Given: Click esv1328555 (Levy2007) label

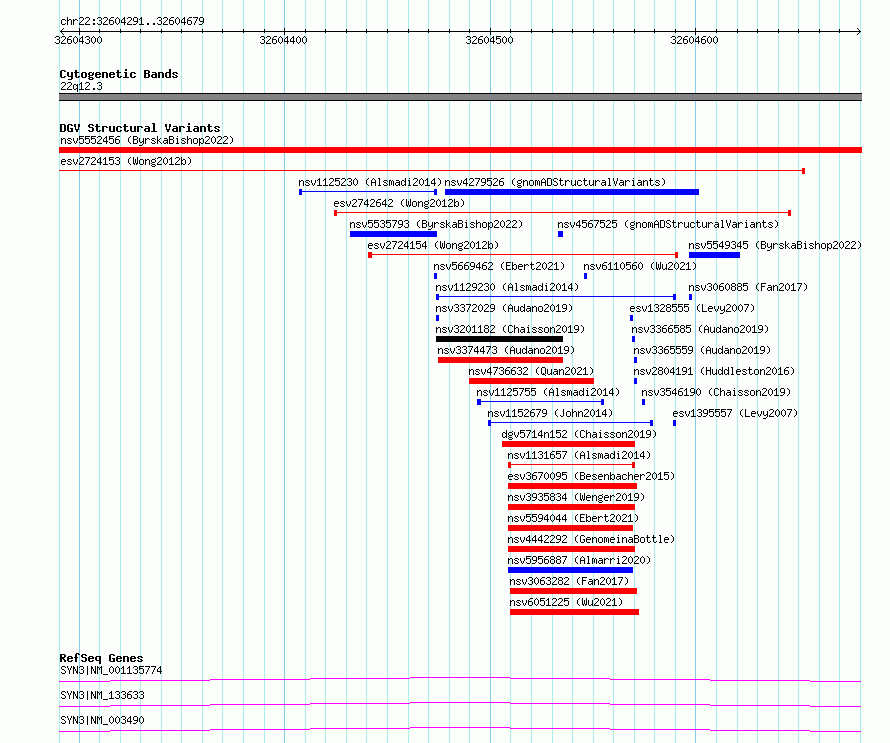Looking at the screenshot, I should 692,308.
